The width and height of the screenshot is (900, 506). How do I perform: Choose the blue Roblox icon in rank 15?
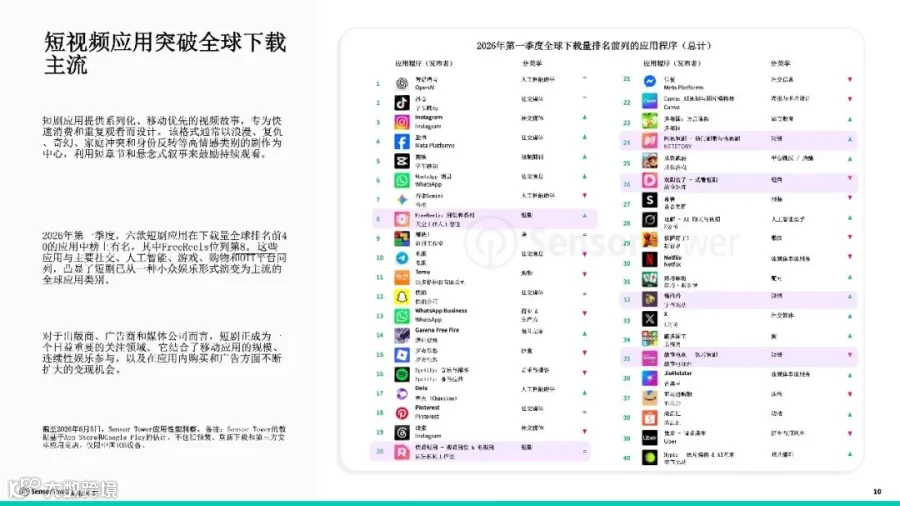tap(402, 355)
